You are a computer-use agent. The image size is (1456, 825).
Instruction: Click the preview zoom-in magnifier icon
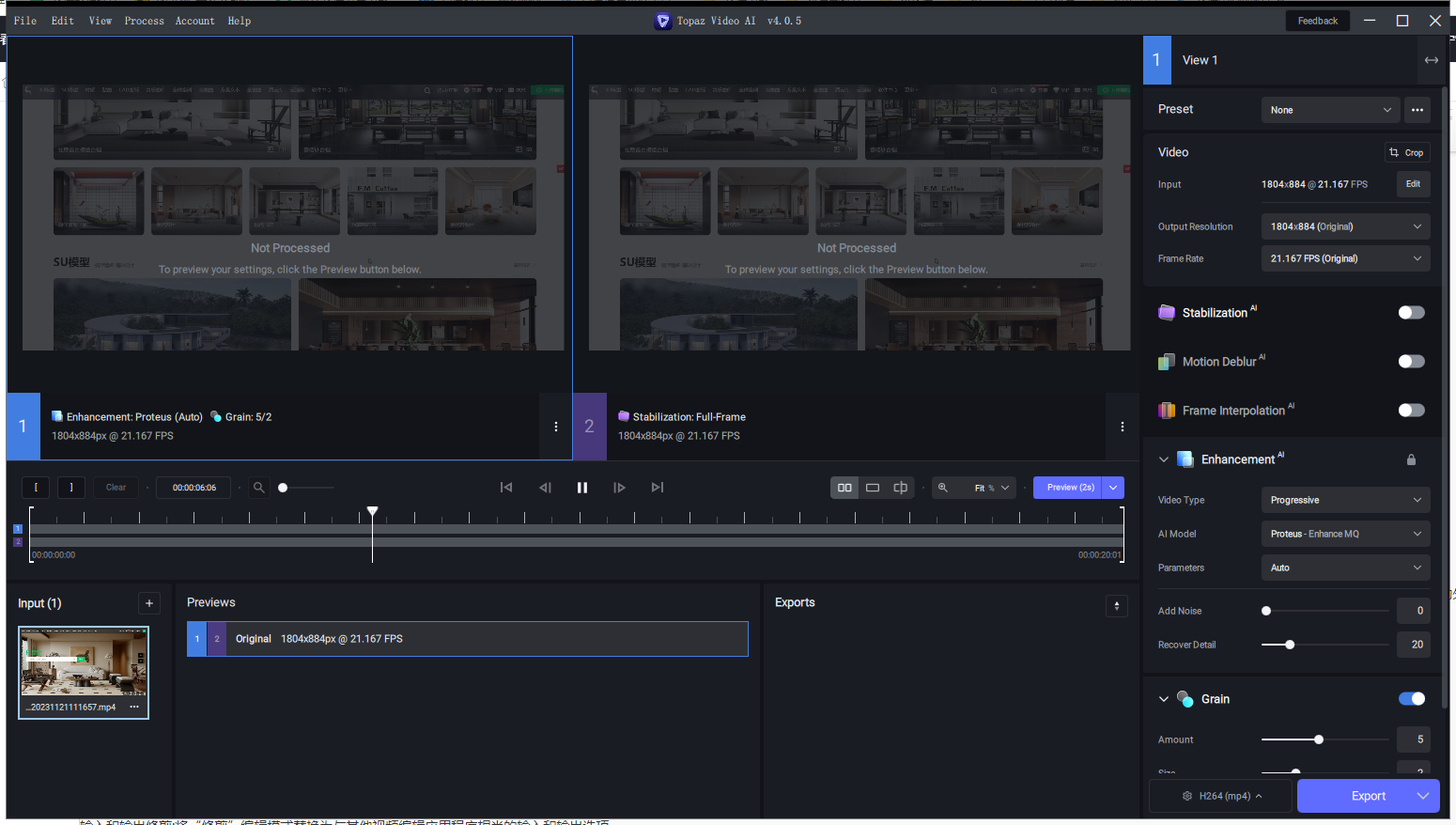(943, 487)
